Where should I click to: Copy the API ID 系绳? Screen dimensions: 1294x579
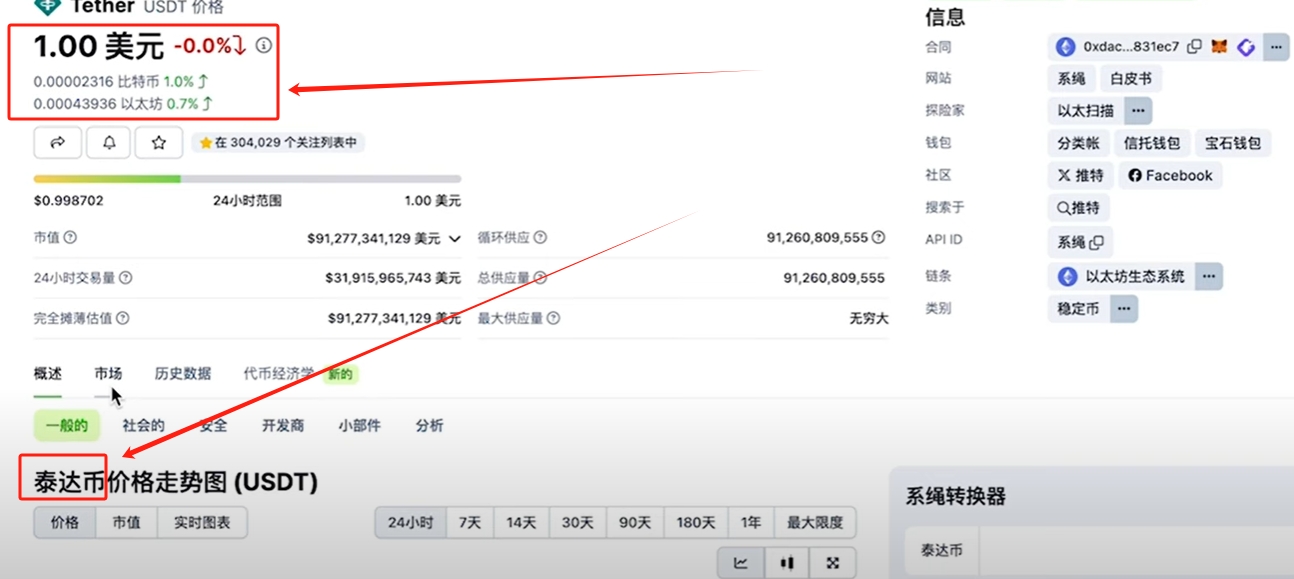pos(1097,242)
